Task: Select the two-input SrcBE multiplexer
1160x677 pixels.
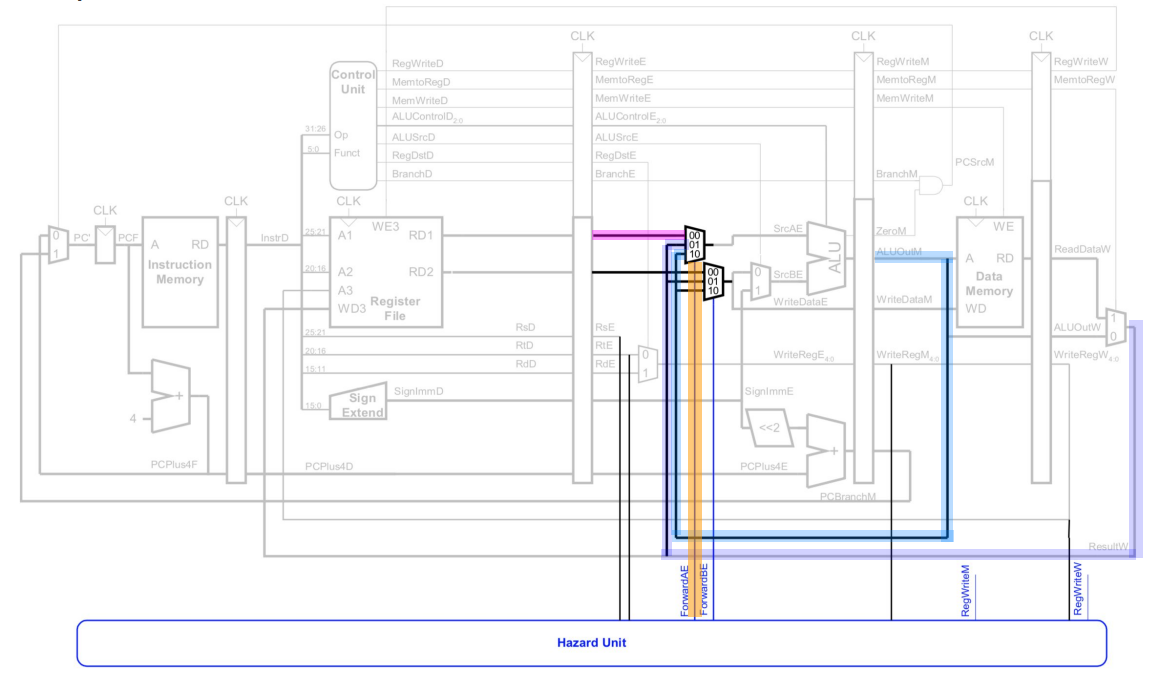Action: point(760,282)
